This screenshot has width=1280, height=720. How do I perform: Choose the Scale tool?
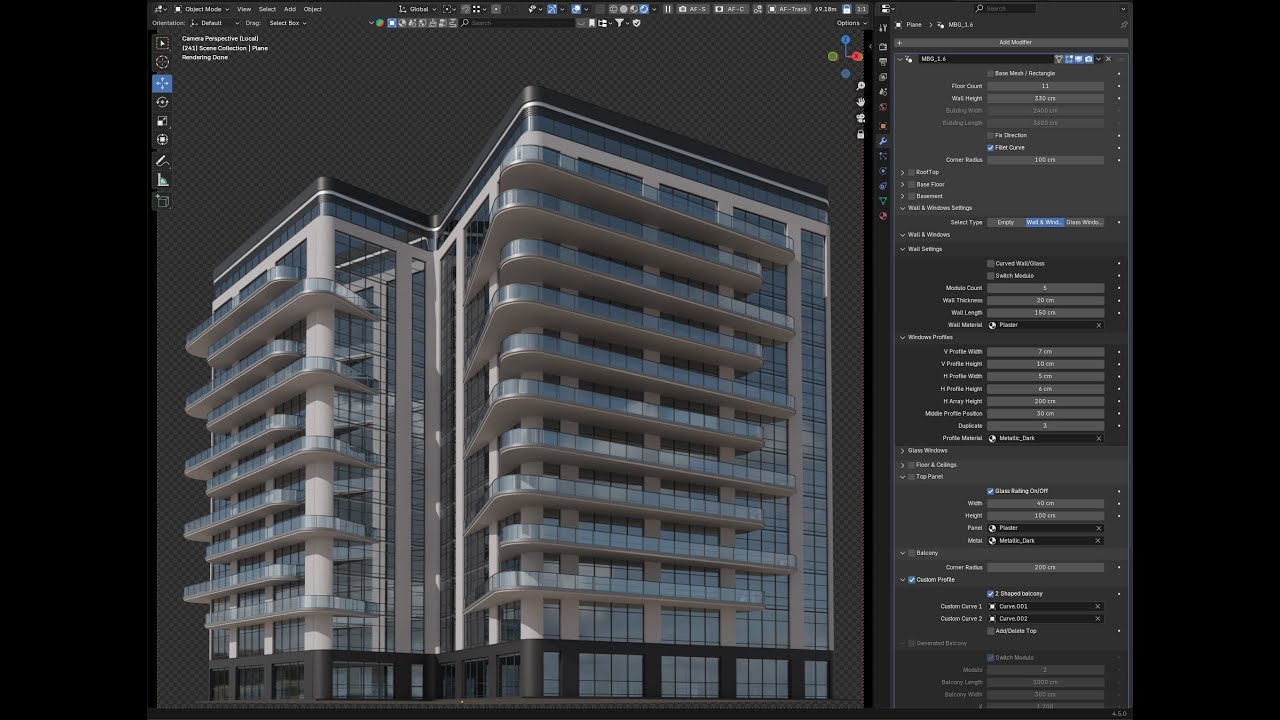point(162,121)
